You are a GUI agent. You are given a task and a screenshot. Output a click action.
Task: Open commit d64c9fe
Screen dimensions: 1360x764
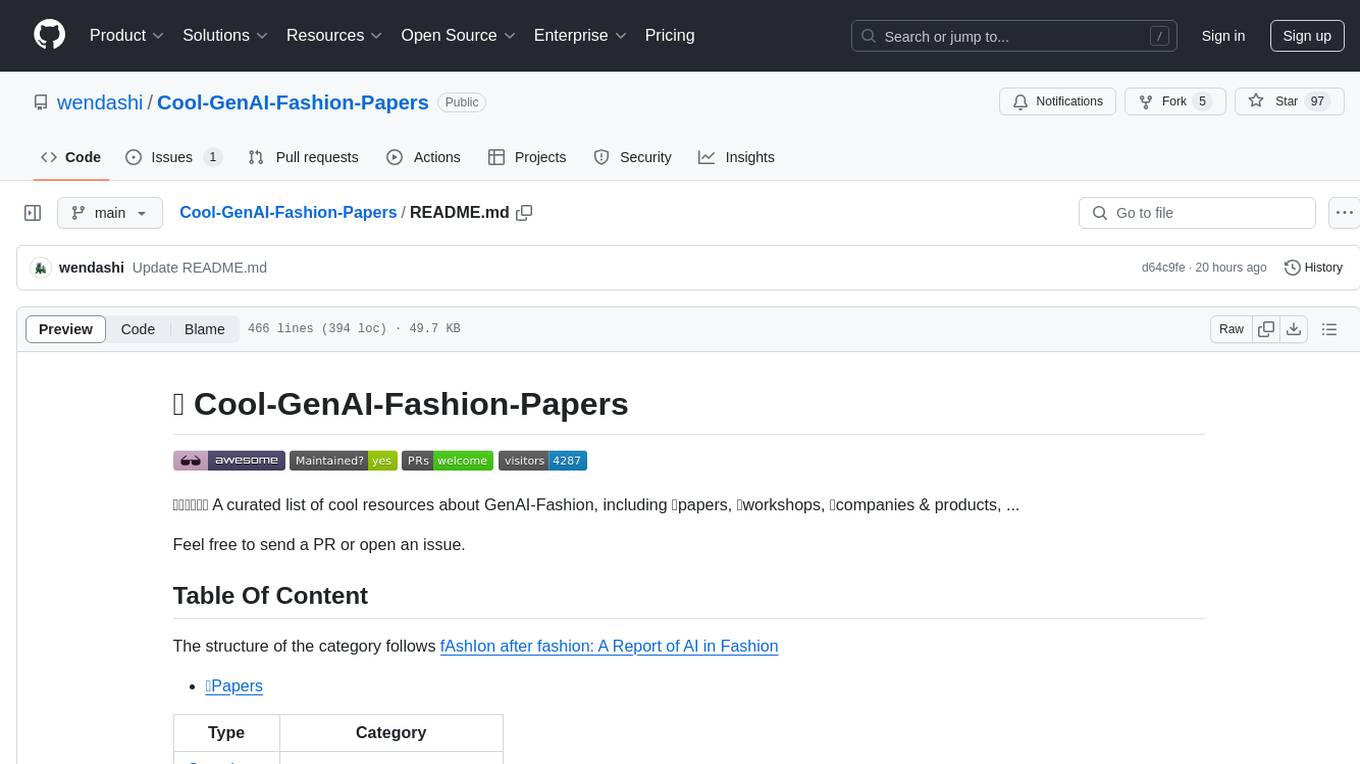[x=1163, y=268]
